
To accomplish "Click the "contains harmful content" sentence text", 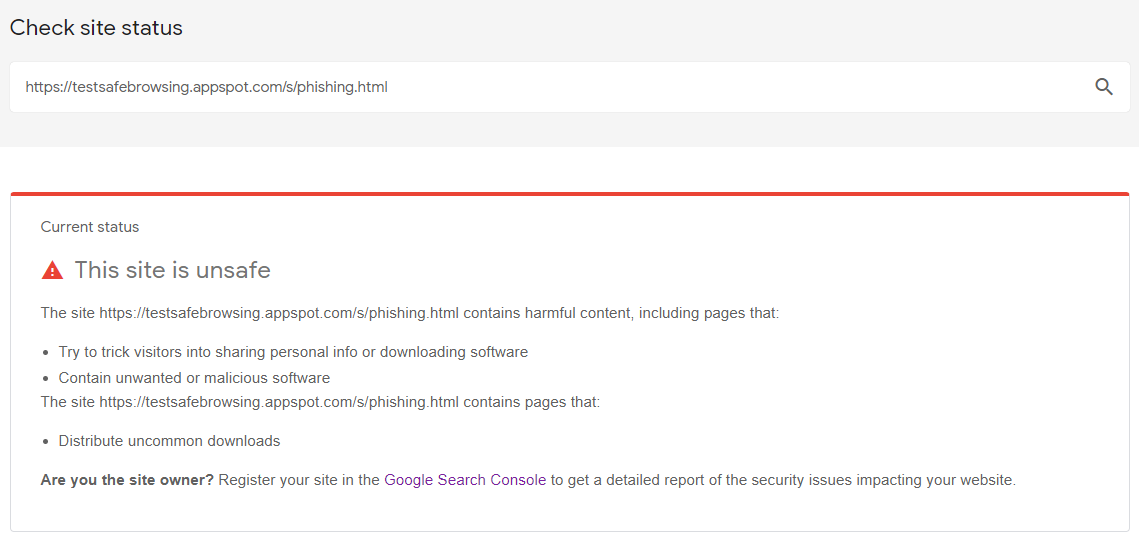I will pyautogui.click(x=620, y=313).
